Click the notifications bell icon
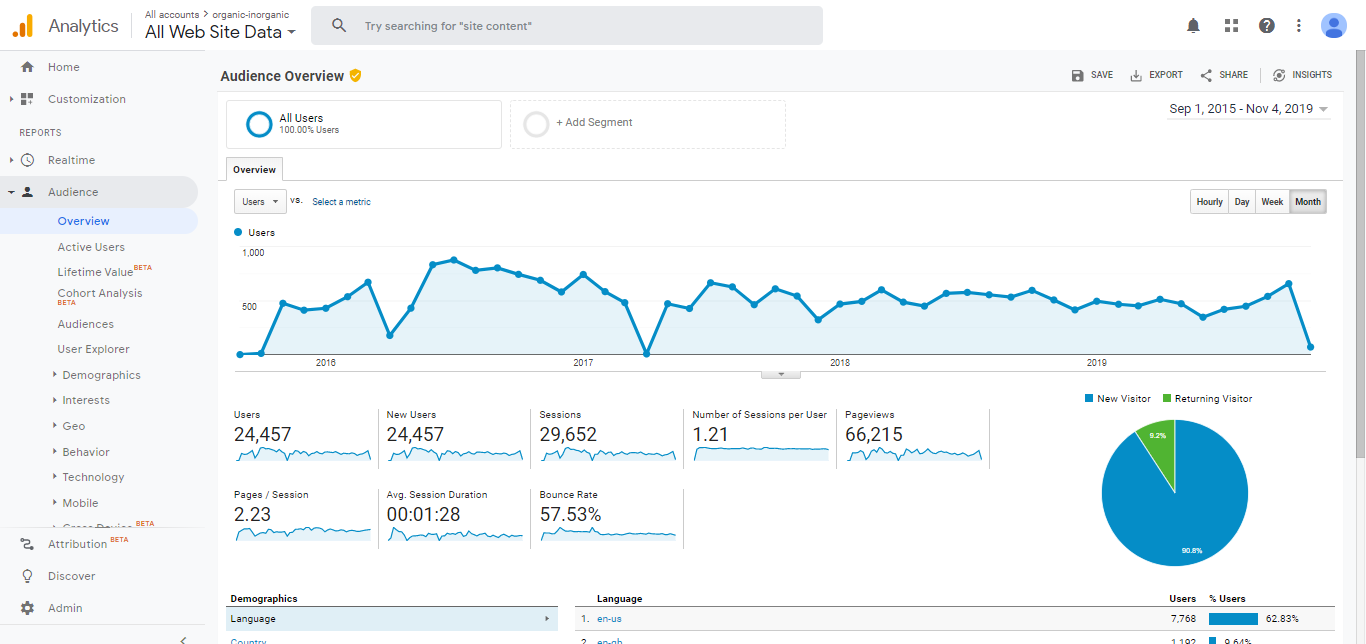The image size is (1366, 644). pyautogui.click(x=1193, y=26)
